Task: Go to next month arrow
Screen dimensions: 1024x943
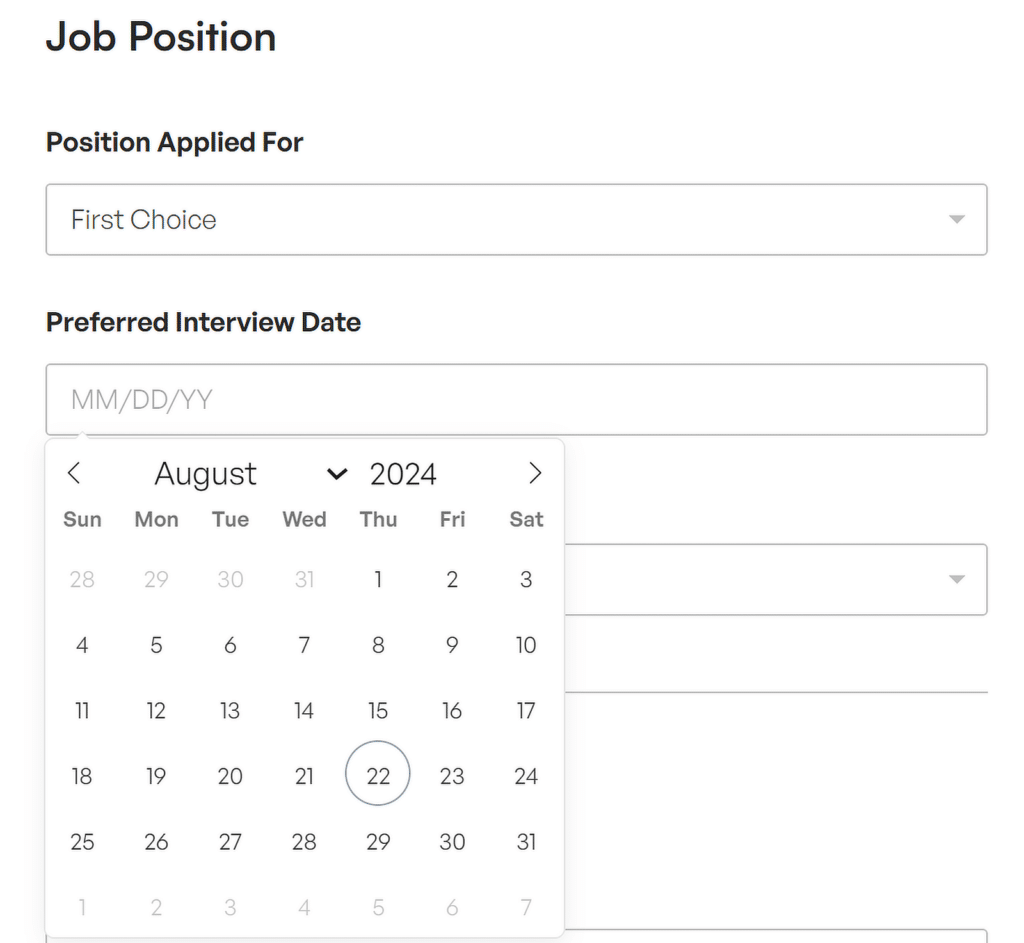Action: 535,474
